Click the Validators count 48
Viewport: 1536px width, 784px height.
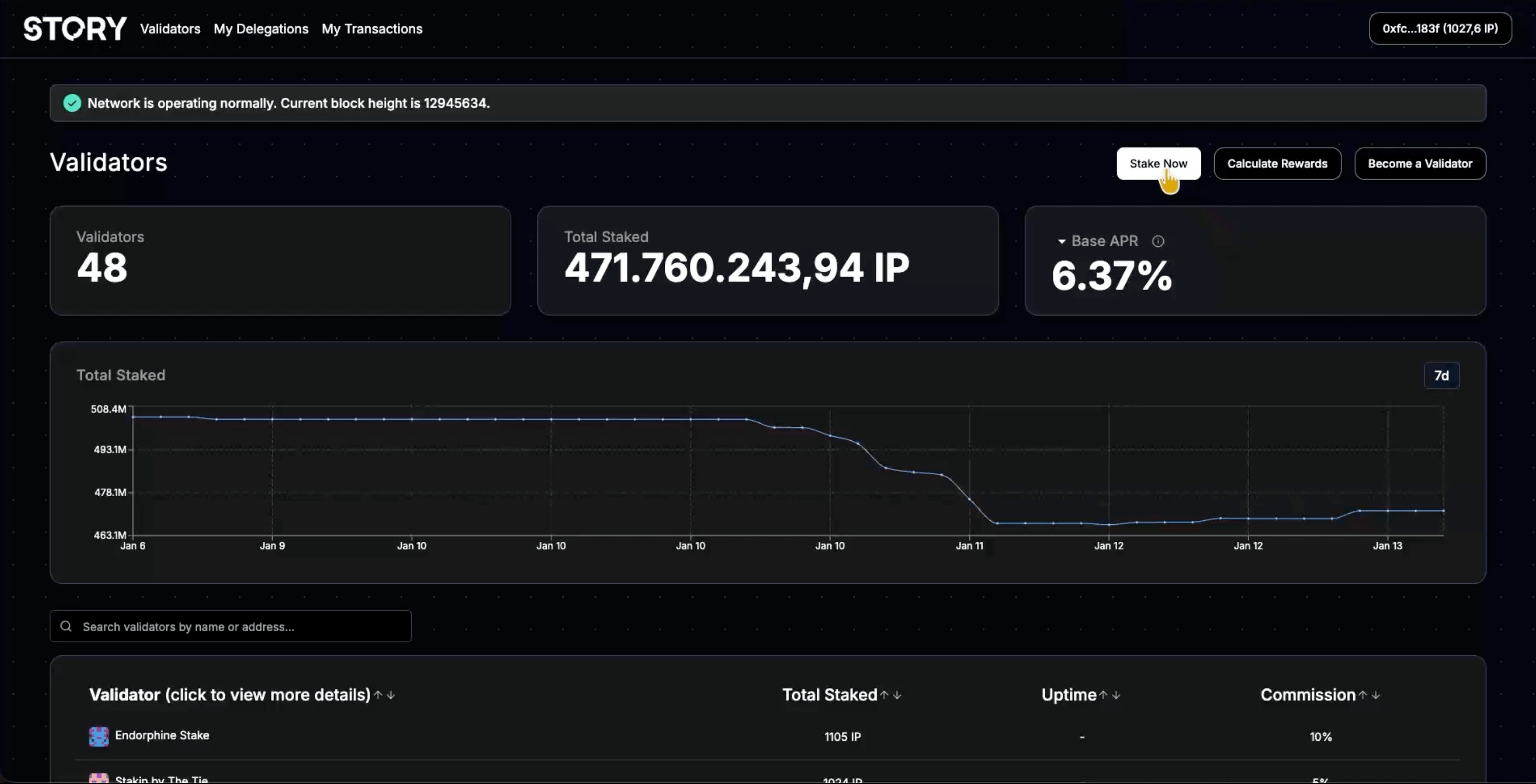click(x=102, y=267)
